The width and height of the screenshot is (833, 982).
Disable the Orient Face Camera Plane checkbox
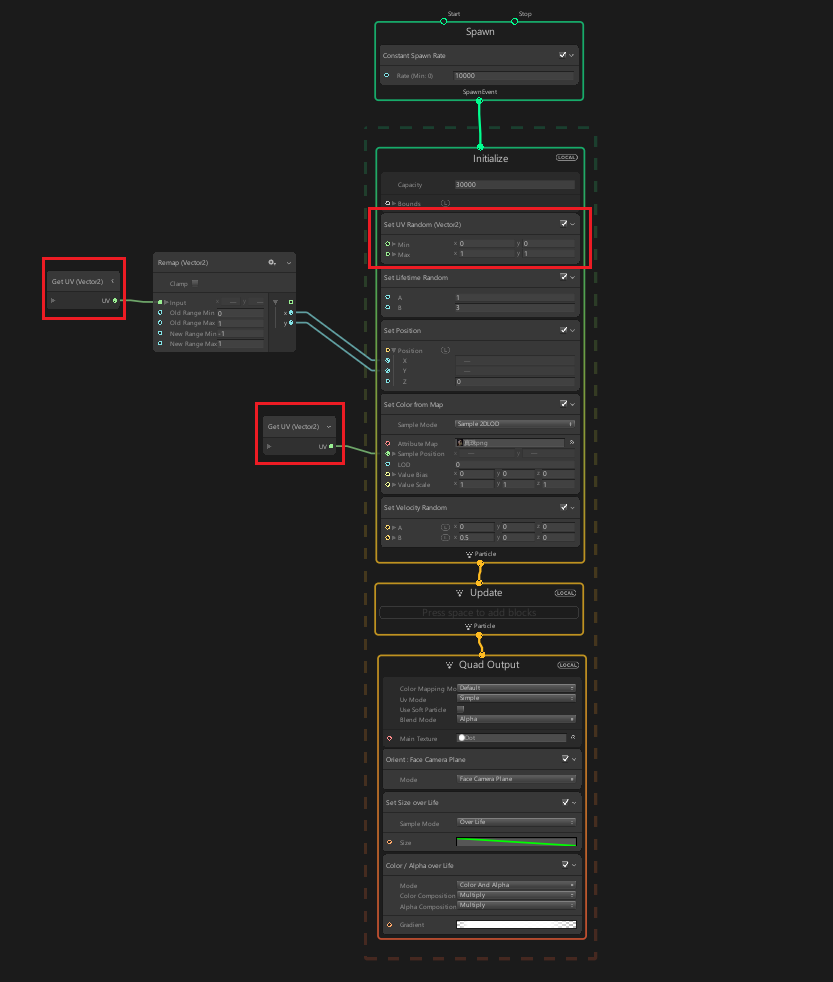[565, 759]
